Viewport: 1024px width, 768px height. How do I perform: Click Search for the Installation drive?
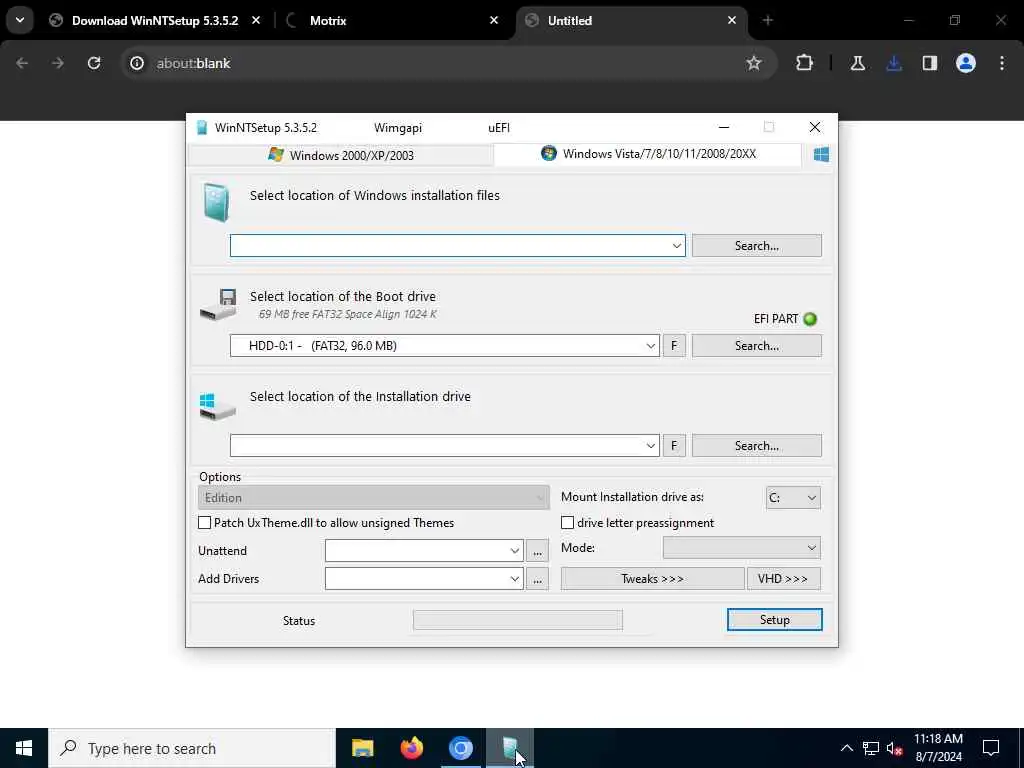click(757, 445)
